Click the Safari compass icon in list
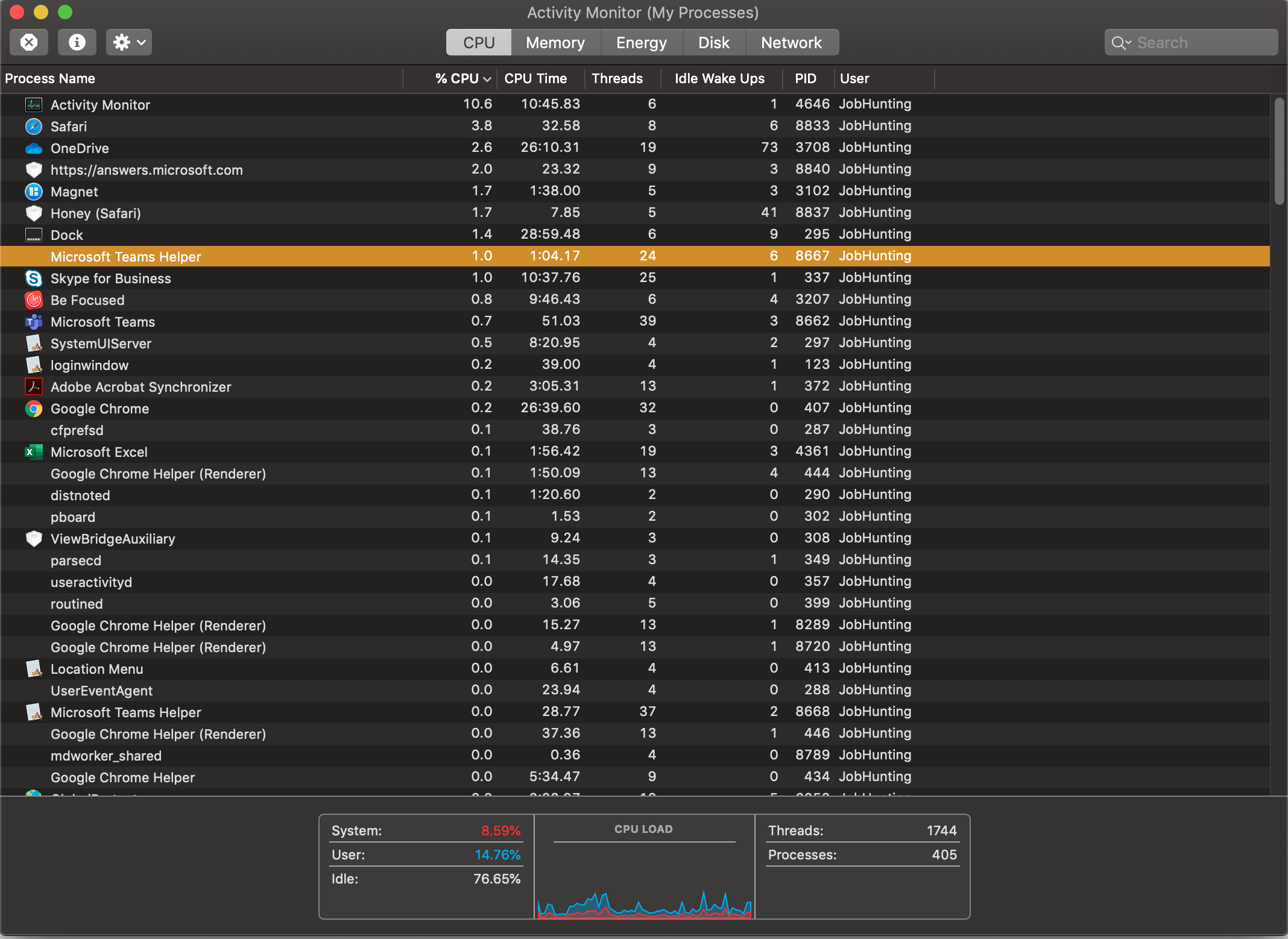Viewport: 1288px width, 939px height. pyautogui.click(x=34, y=127)
